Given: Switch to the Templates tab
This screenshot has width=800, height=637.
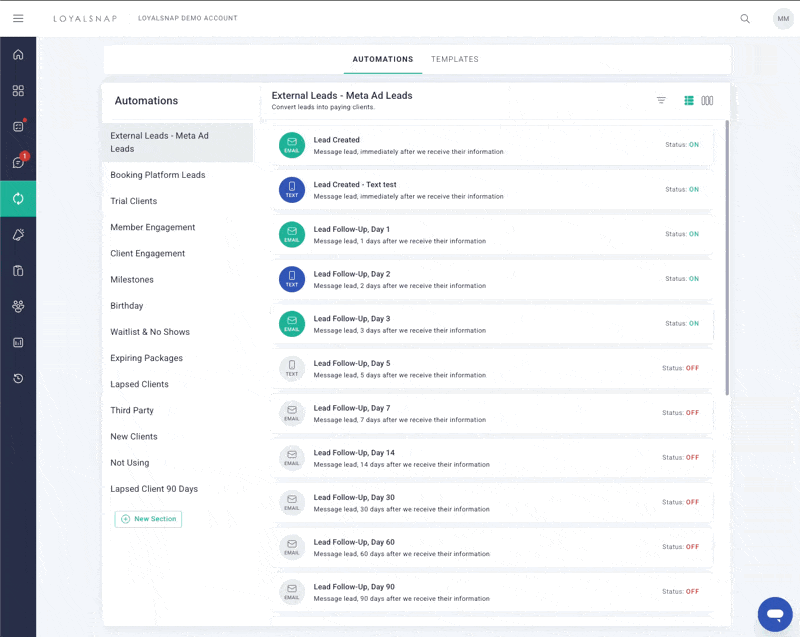Looking at the screenshot, I should [455, 59].
